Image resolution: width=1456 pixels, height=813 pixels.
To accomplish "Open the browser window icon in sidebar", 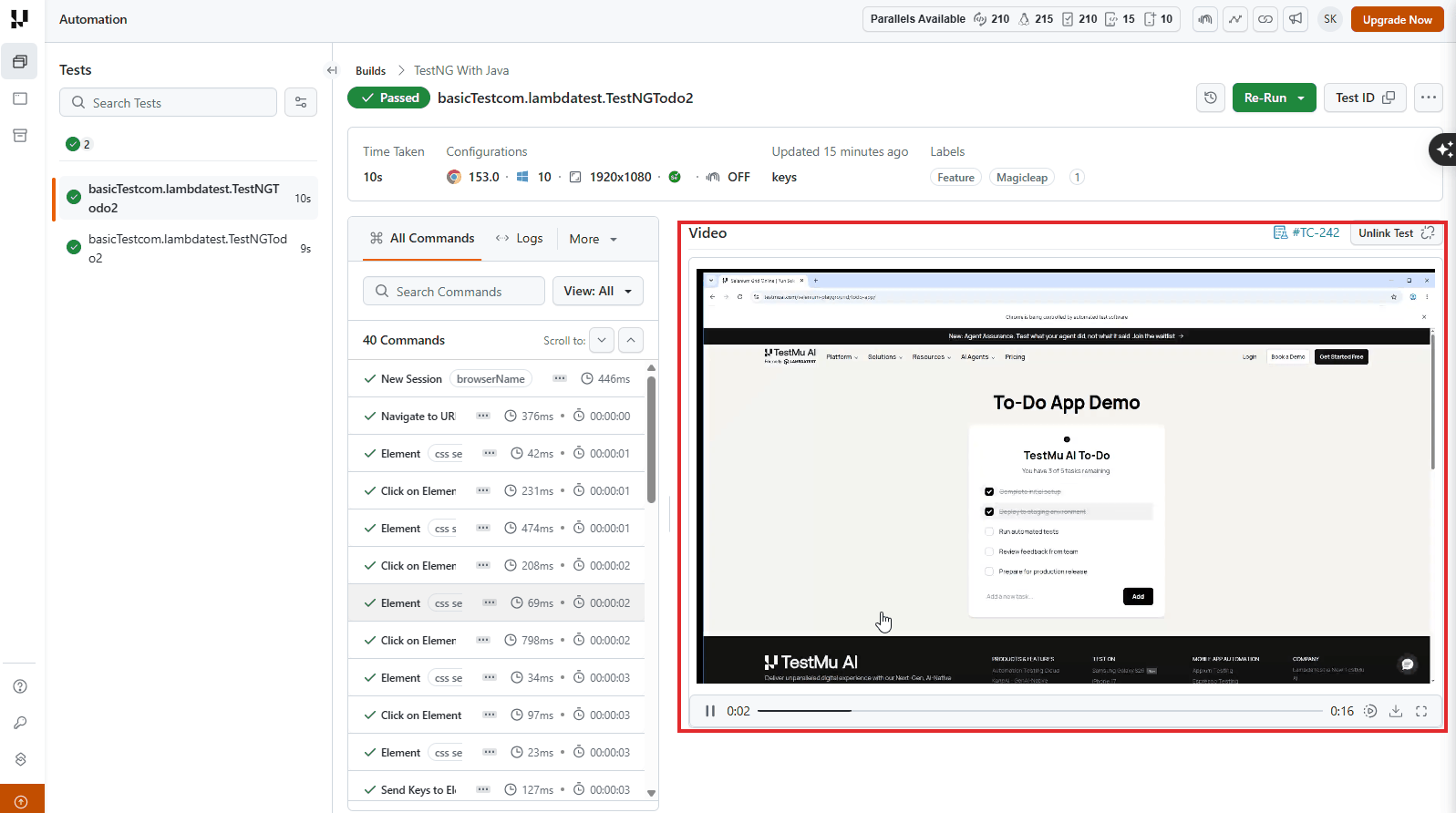I will point(20,98).
